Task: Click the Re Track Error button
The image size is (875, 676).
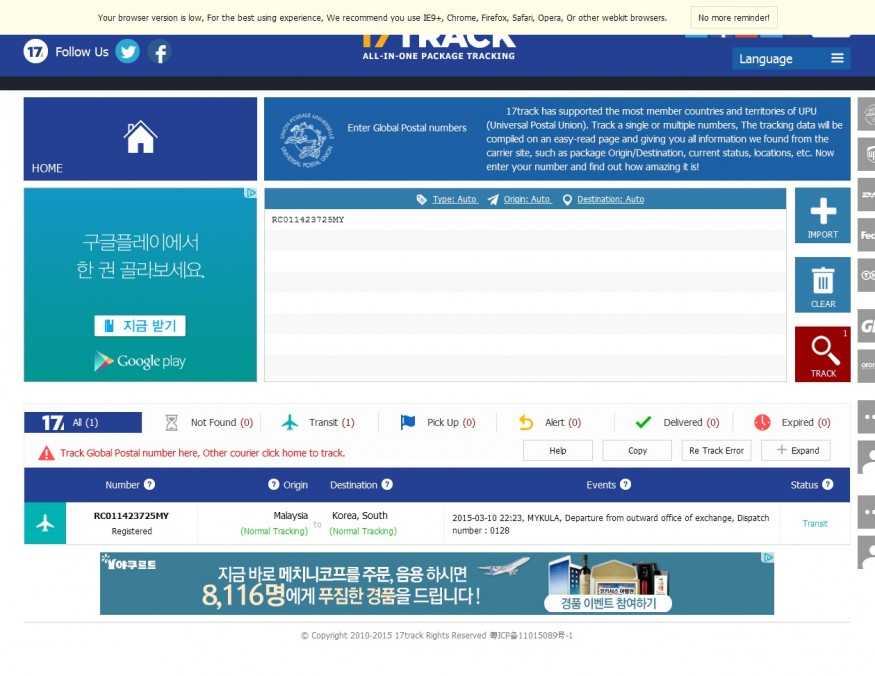Action: pos(716,451)
